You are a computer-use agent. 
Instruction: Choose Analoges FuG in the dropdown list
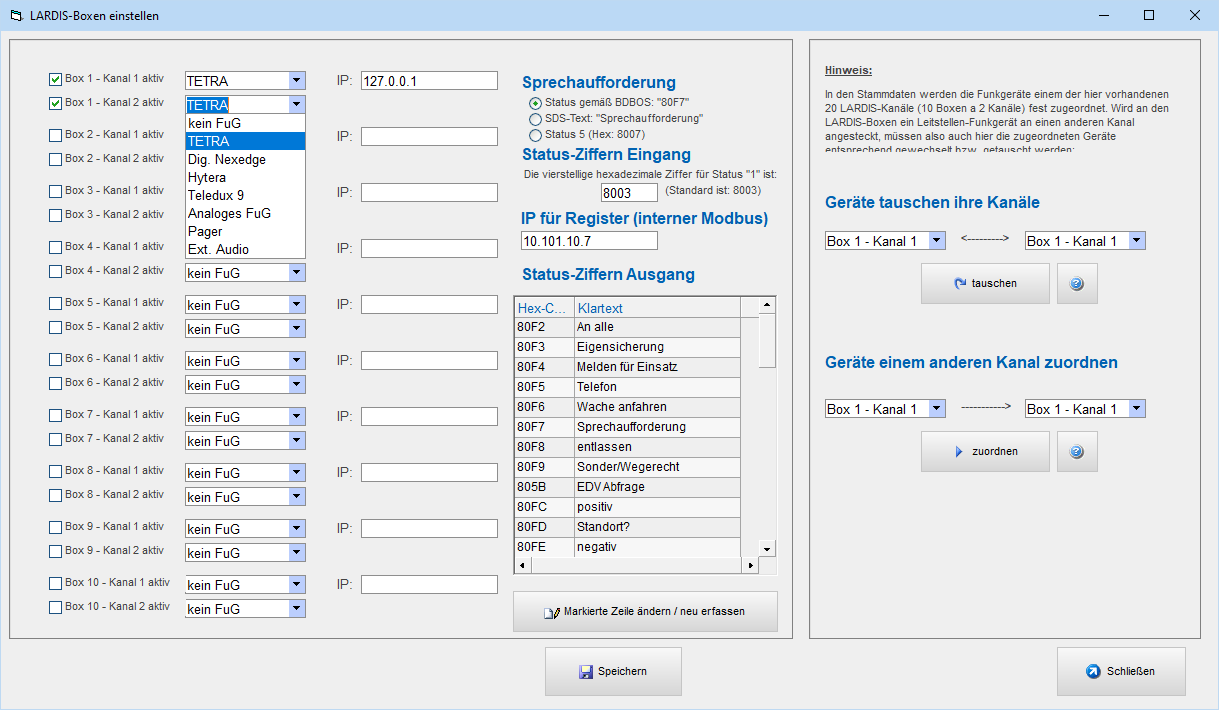coord(229,214)
